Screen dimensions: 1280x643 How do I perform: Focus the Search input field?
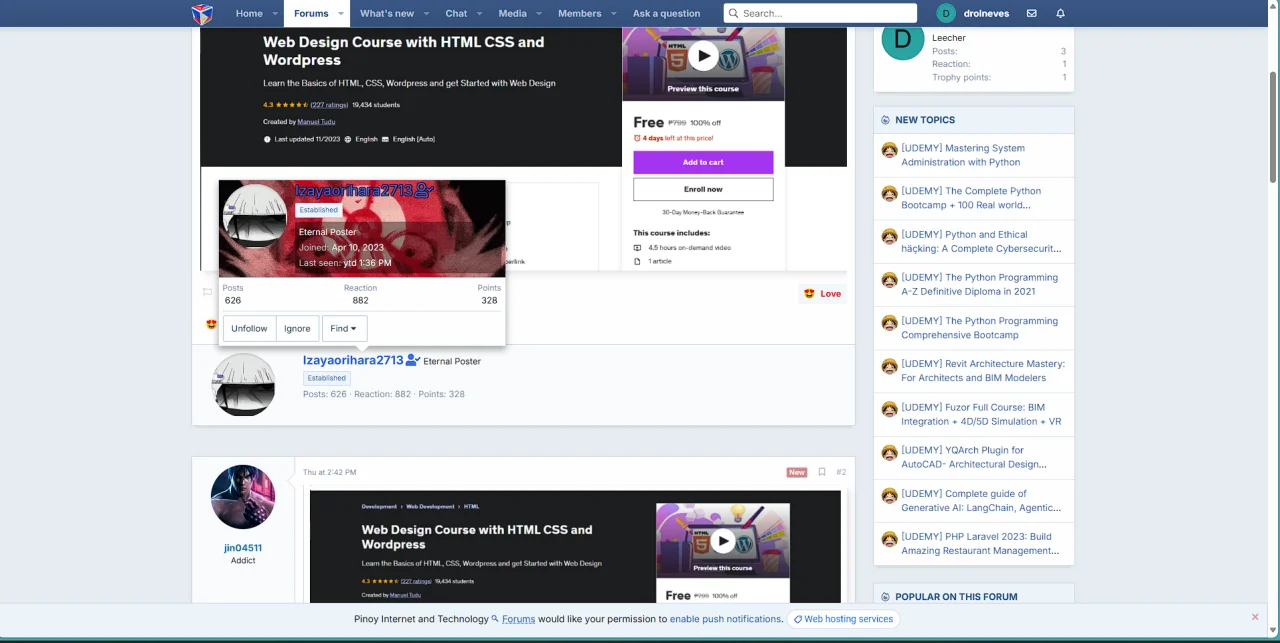coord(820,13)
